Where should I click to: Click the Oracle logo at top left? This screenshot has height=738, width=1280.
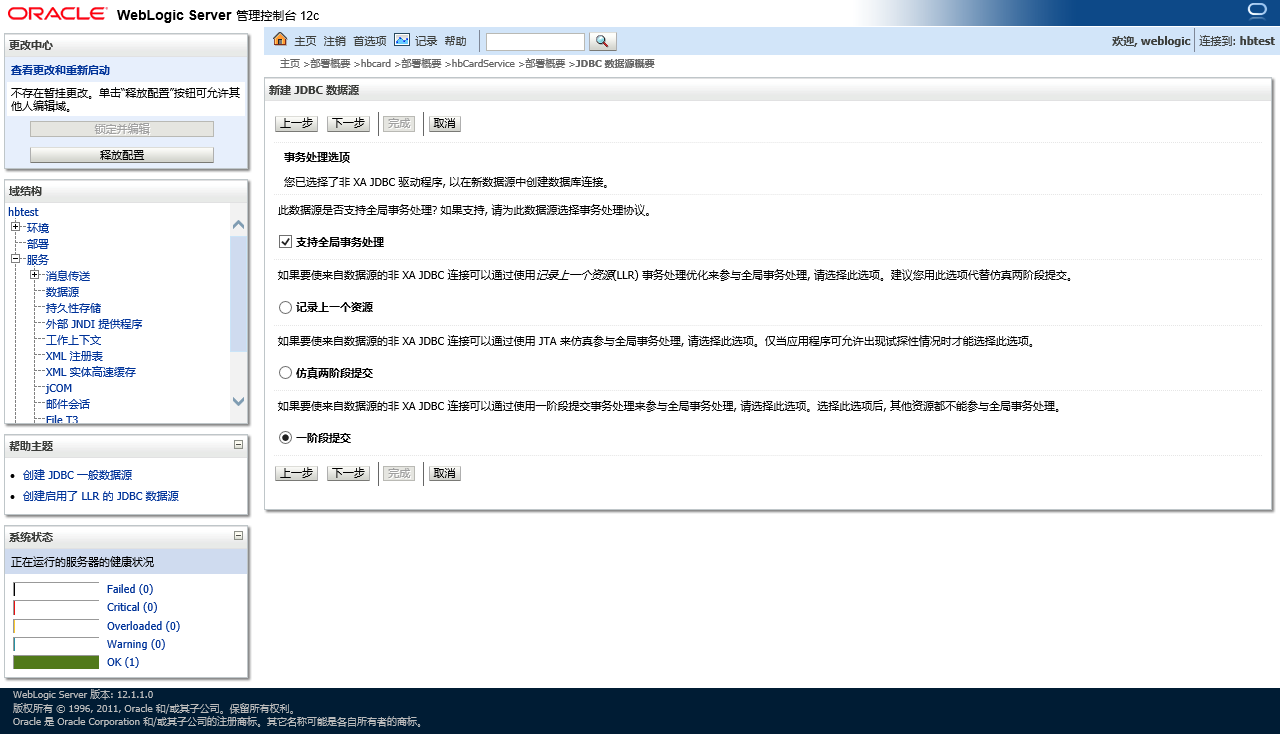click(x=57, y=13)
